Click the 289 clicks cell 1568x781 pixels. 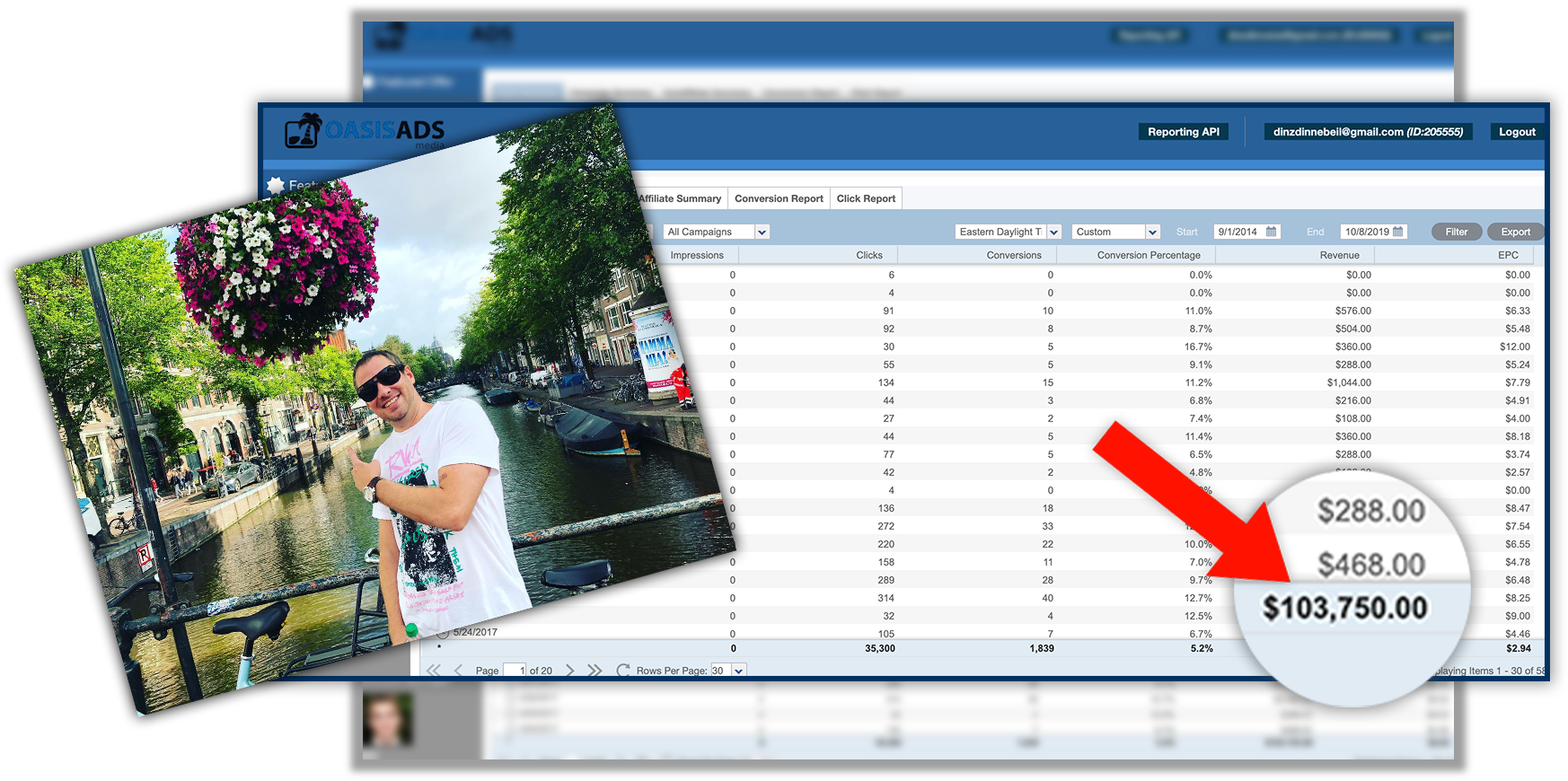pos(886,580)
